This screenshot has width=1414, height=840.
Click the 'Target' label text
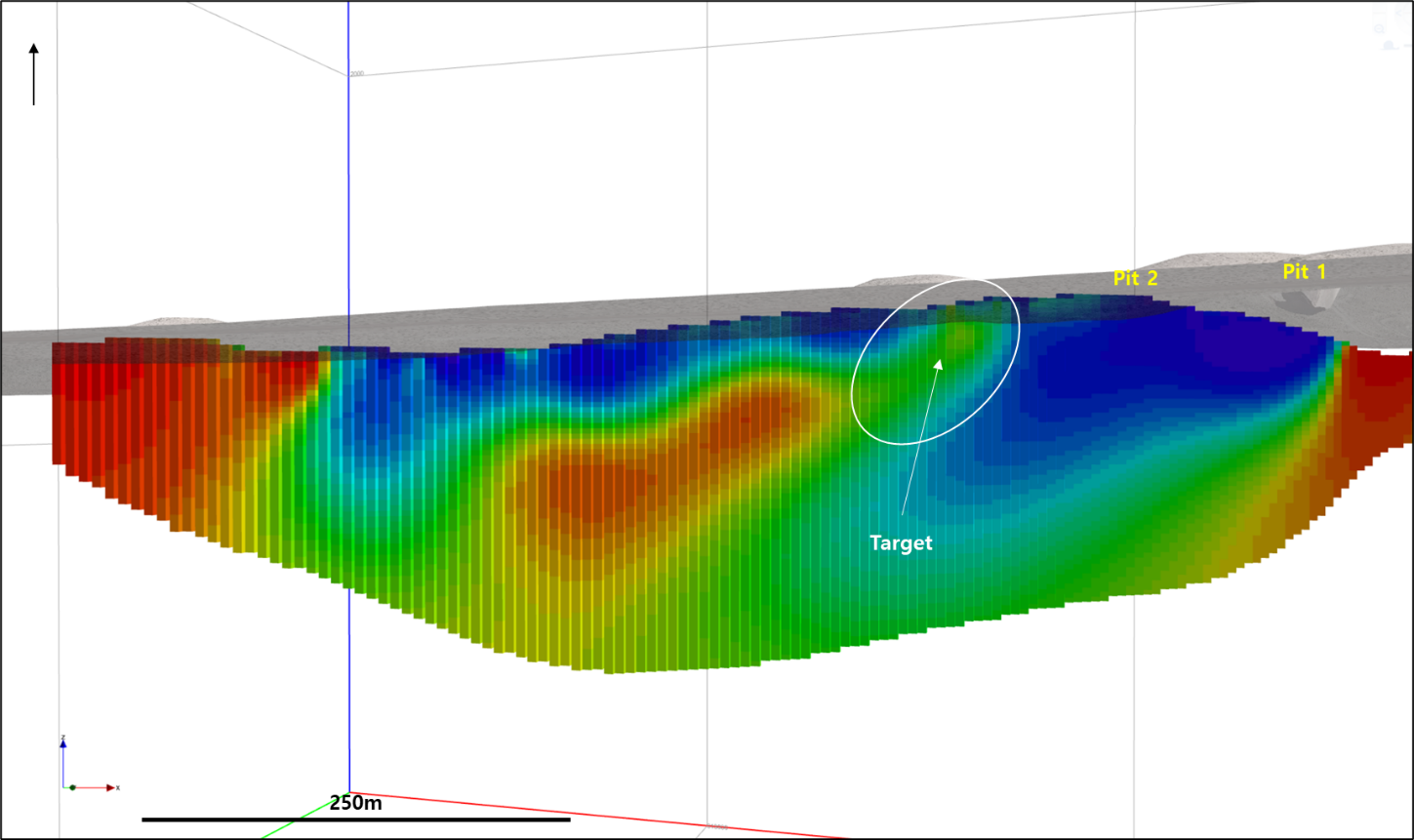901,543
